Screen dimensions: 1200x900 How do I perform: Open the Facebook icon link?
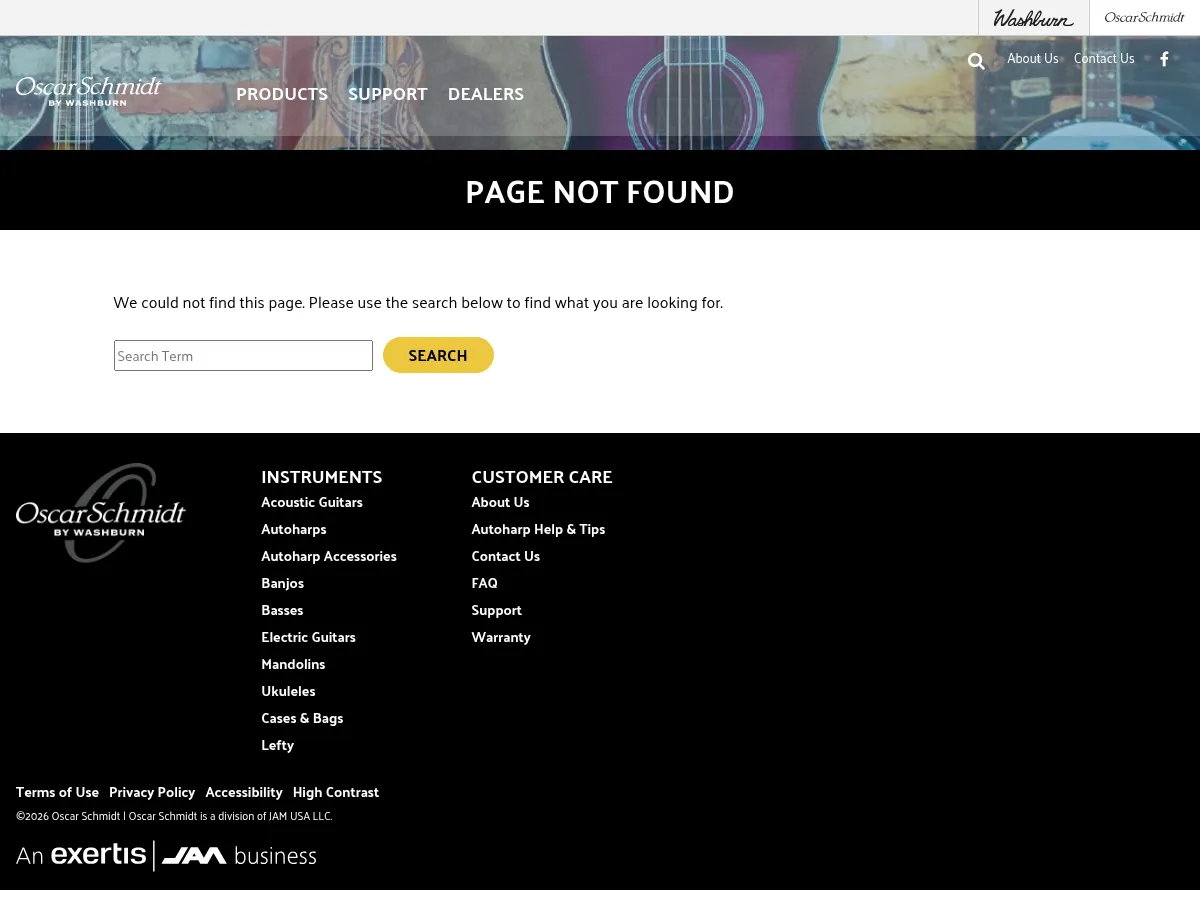pyautogui.click(x=1164, y=59)
